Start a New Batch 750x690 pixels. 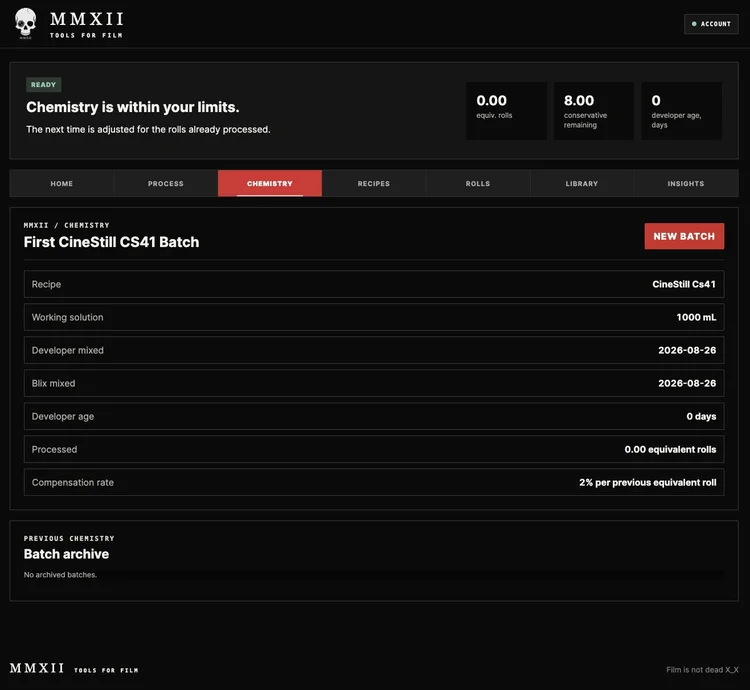684,236
